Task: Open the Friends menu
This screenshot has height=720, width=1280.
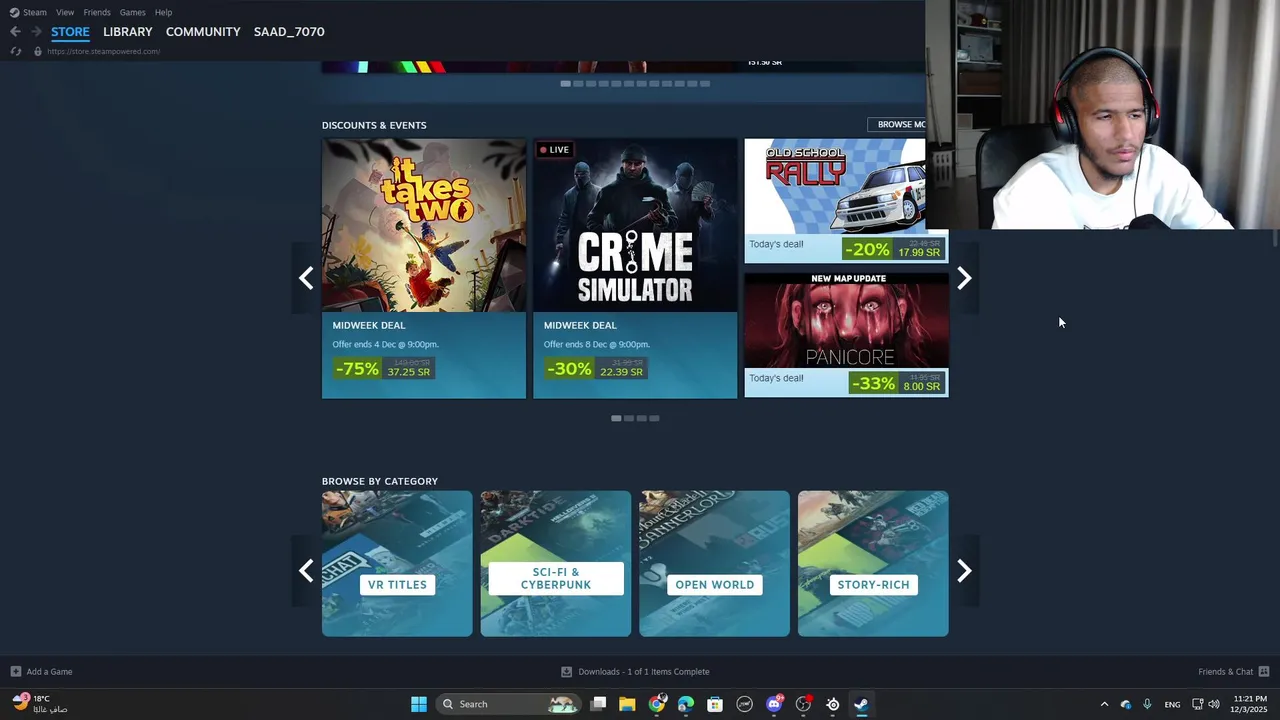Action: [x=97, y=12]
